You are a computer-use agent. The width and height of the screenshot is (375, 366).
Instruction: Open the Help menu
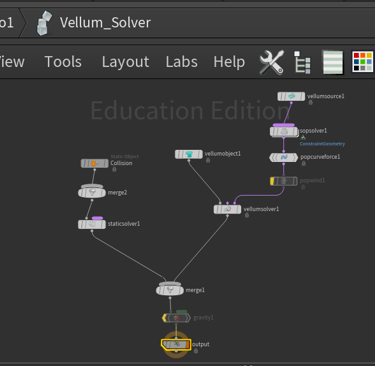point(229,62)
